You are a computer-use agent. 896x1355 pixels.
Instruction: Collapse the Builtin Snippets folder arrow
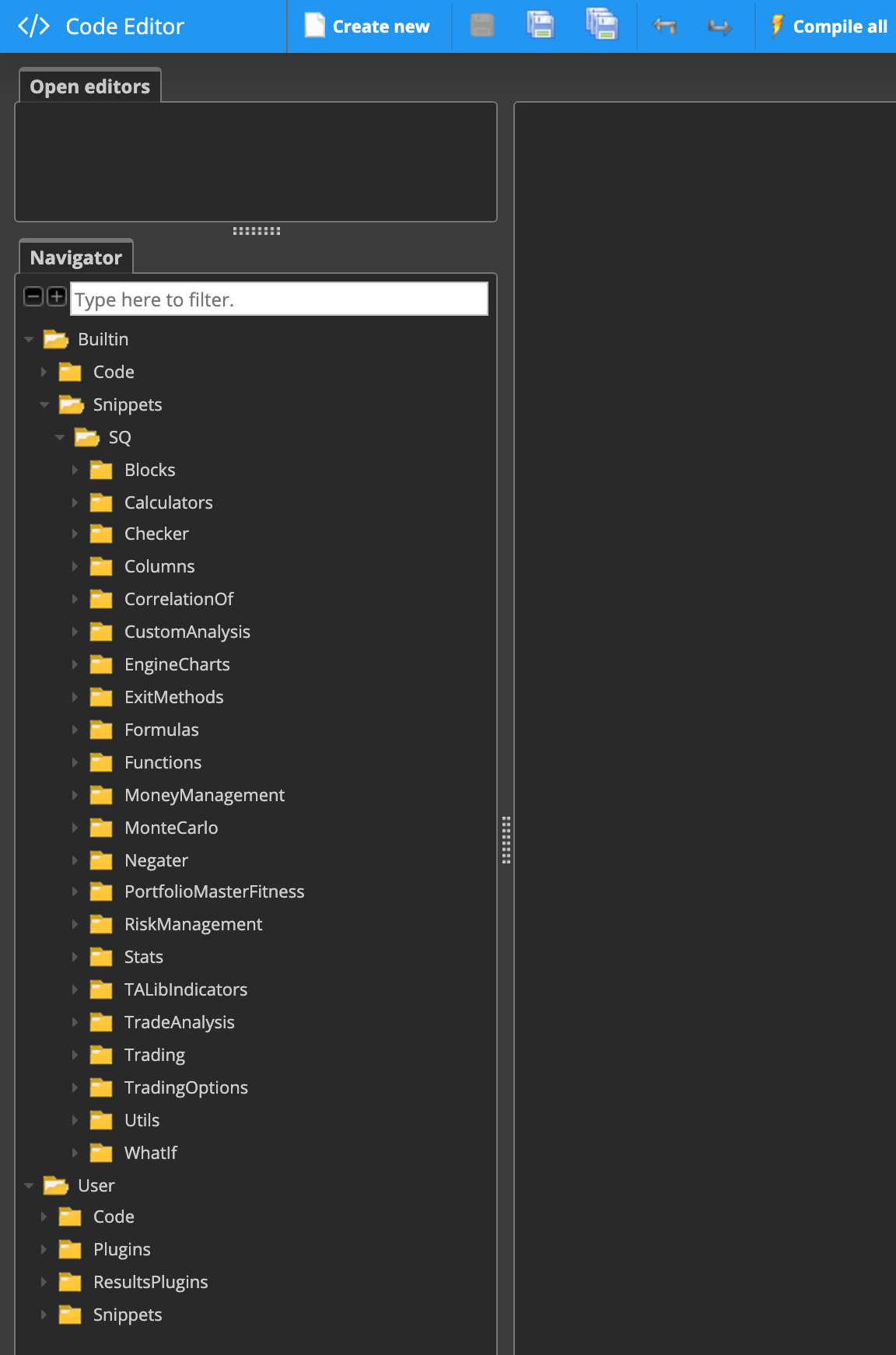pyautogui.click(x=44, y=404)
